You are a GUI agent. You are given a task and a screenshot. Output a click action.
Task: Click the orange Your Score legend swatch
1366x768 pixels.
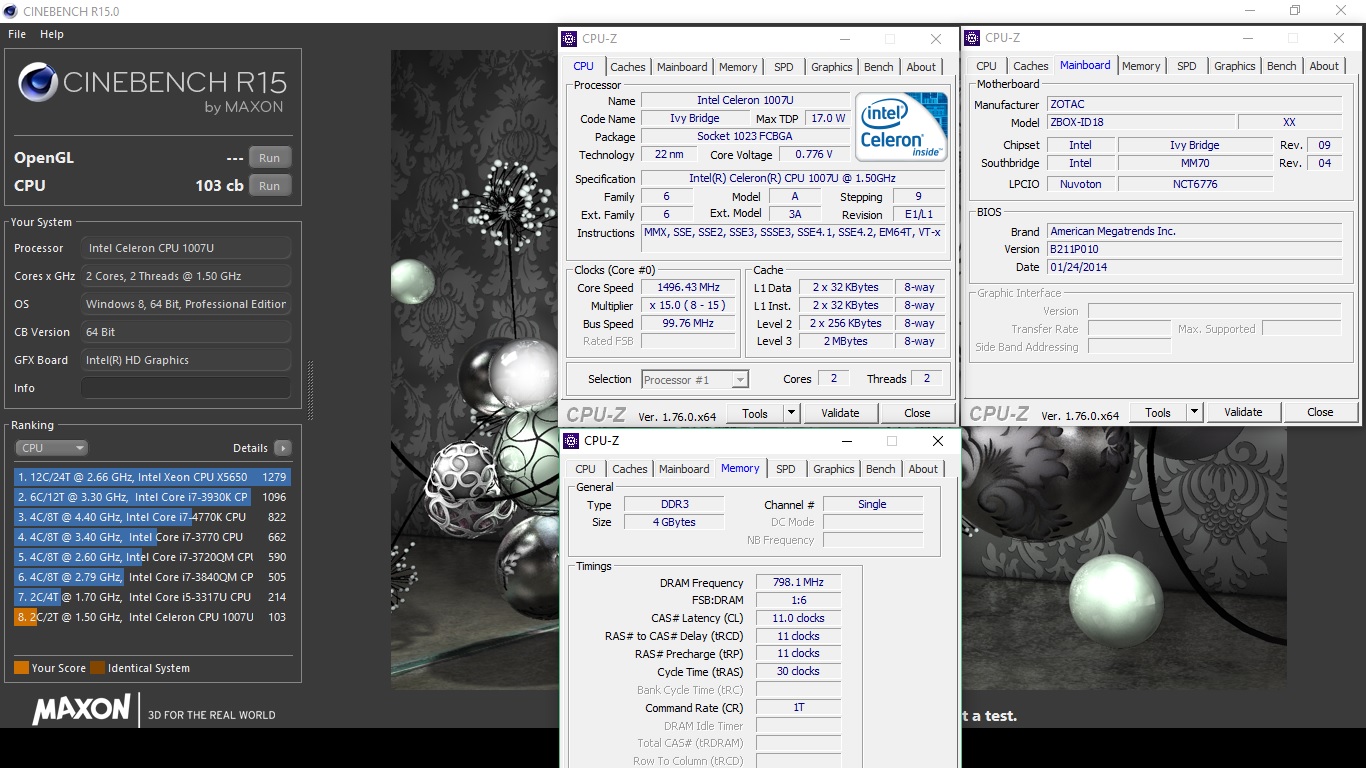tap(21, 668)
